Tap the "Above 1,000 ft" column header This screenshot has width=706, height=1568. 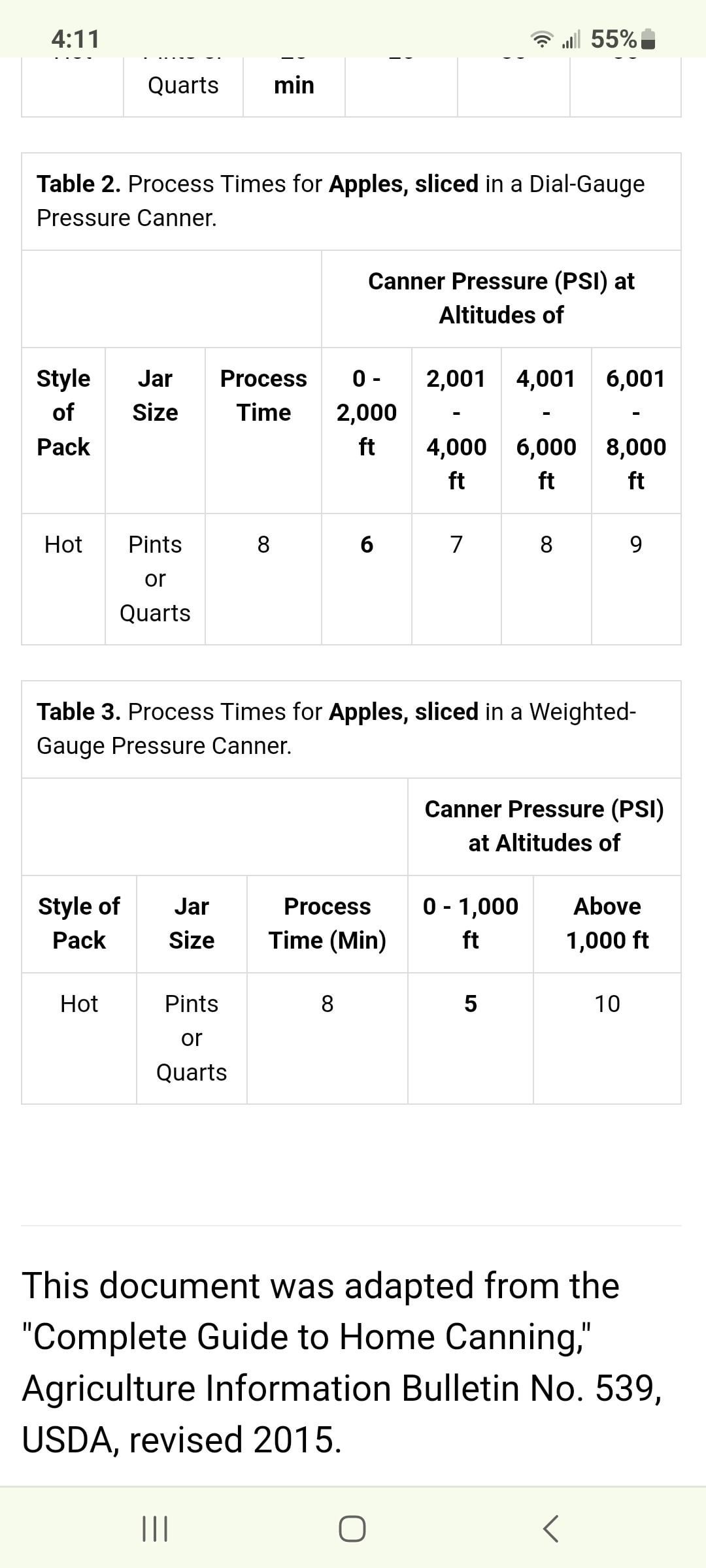pyautogui.click(x=607, y=923)
